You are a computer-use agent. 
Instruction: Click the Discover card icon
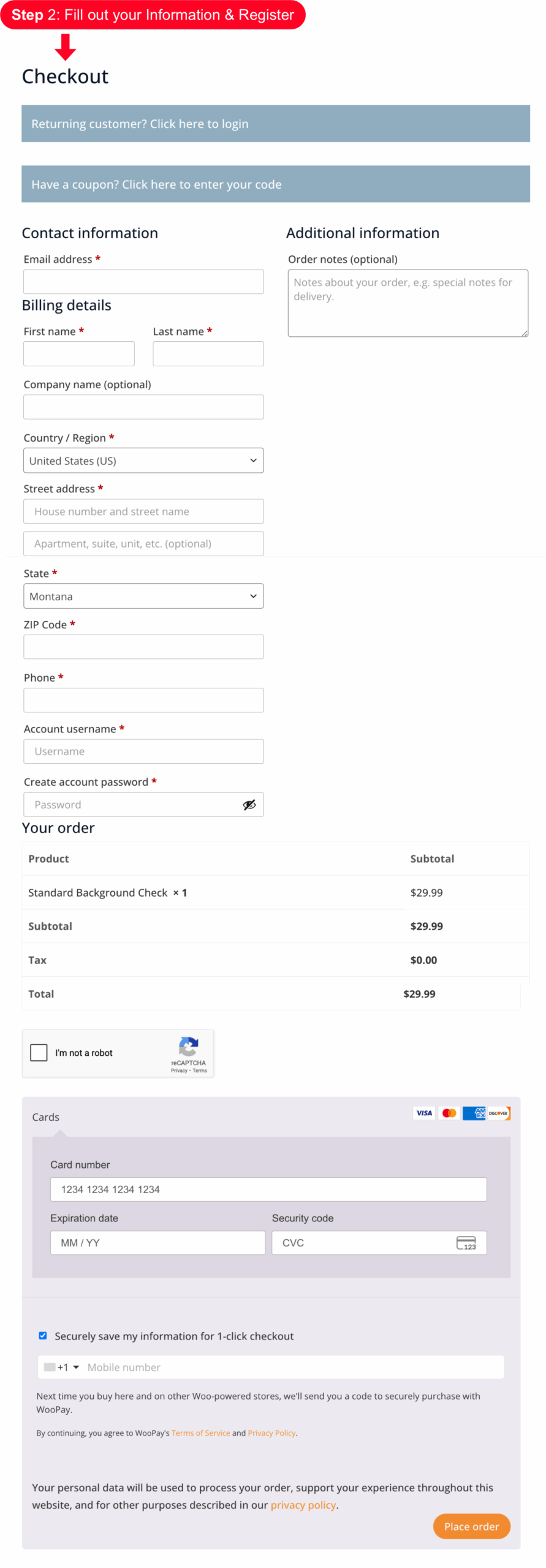coord(498,1113)
